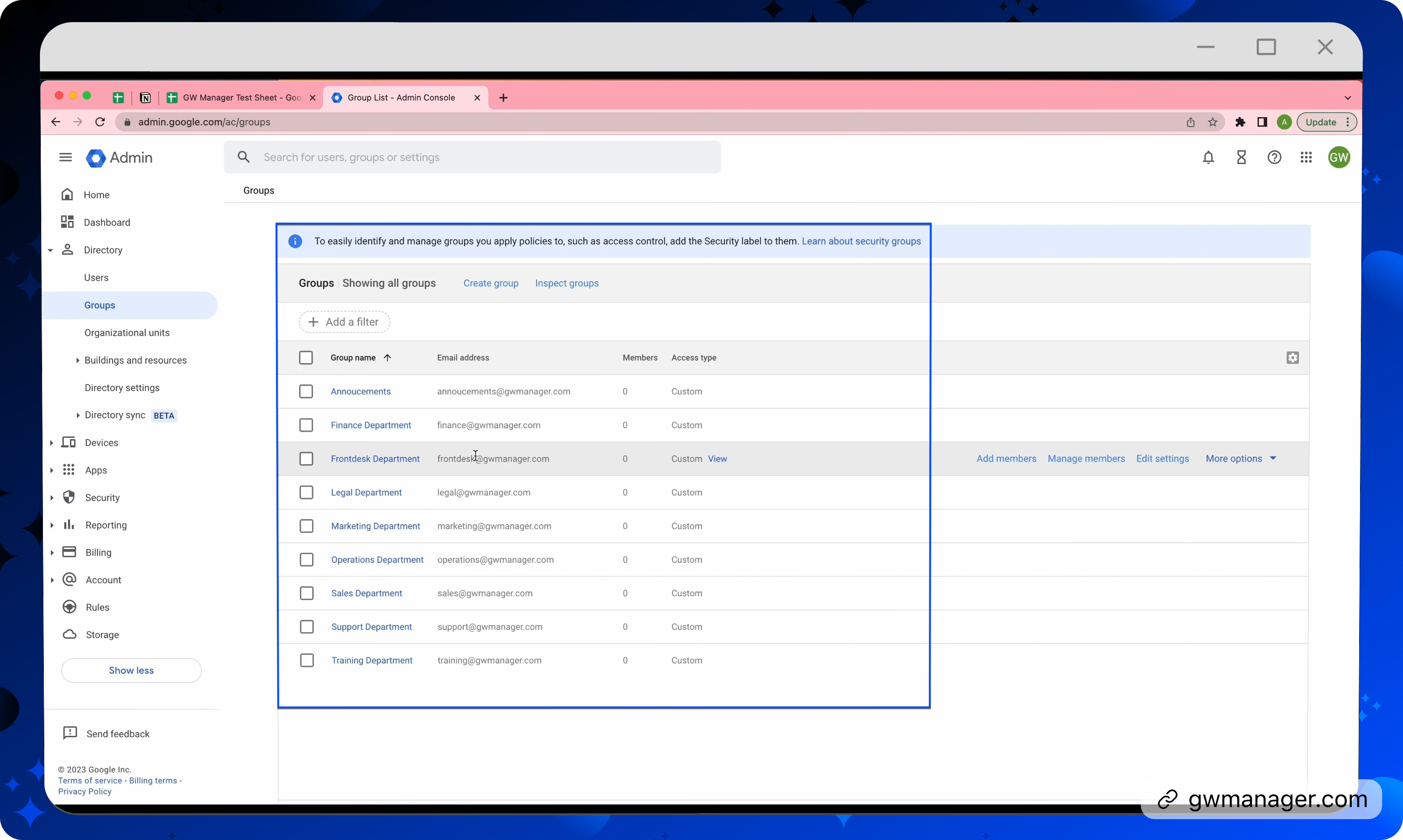The width and height of the screenshot is (1403, 840).
Task: Open Directory settings
Action: 122,388
